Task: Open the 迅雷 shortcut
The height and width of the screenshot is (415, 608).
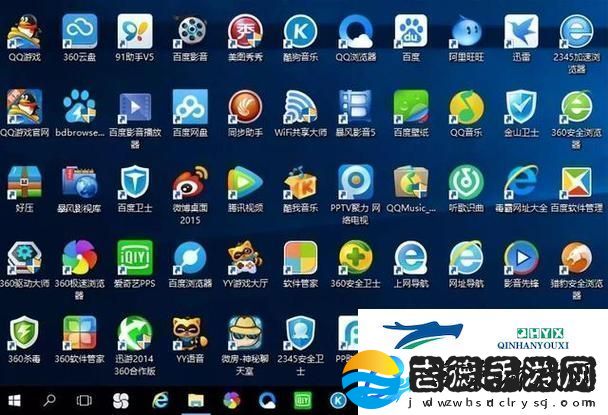Action: pos(521,32)
